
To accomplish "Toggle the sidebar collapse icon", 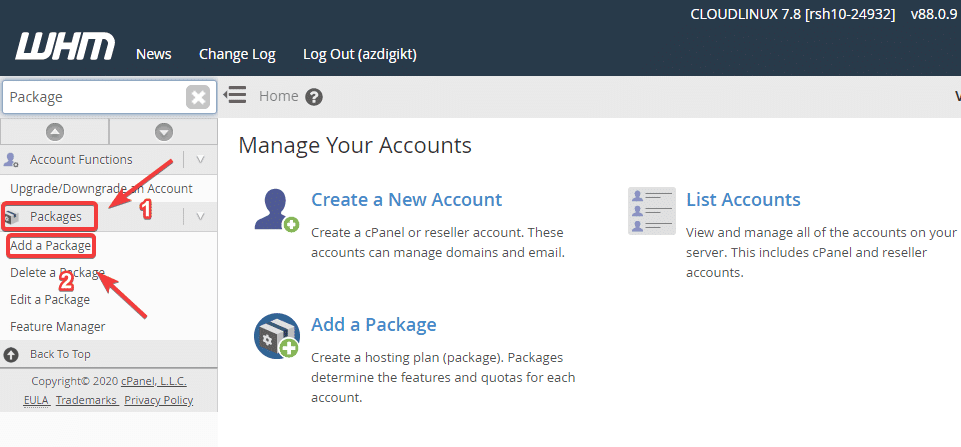I will point(235,96).
